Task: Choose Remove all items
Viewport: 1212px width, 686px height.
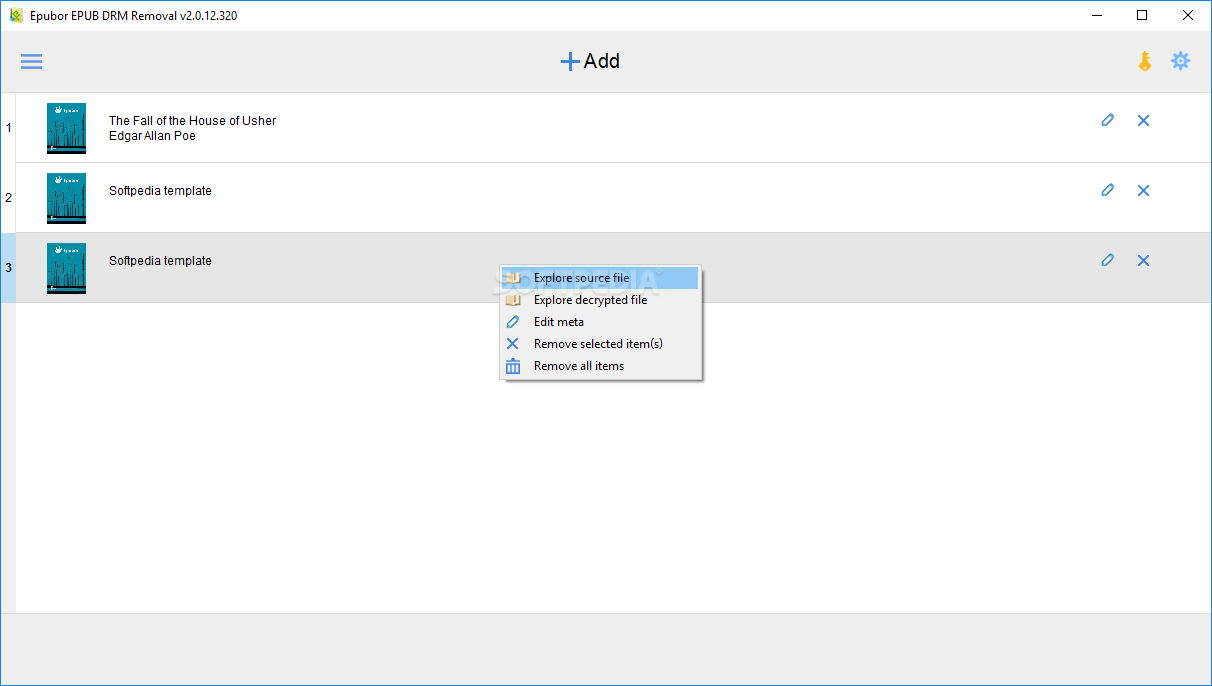Action: click(x=600, y=366)
